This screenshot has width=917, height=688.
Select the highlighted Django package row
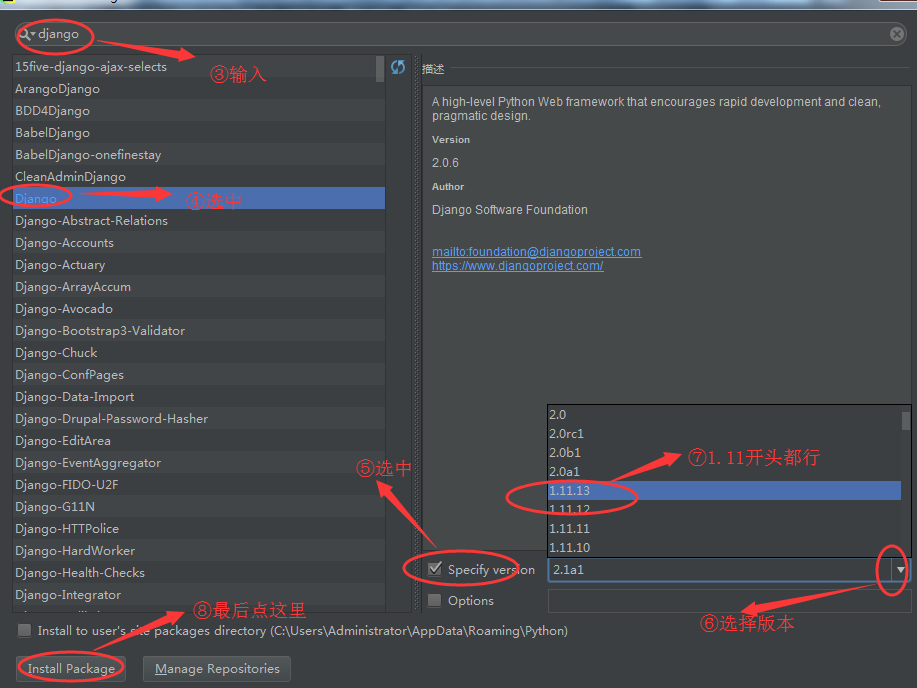pyautogui.click(x=199, y=198)
